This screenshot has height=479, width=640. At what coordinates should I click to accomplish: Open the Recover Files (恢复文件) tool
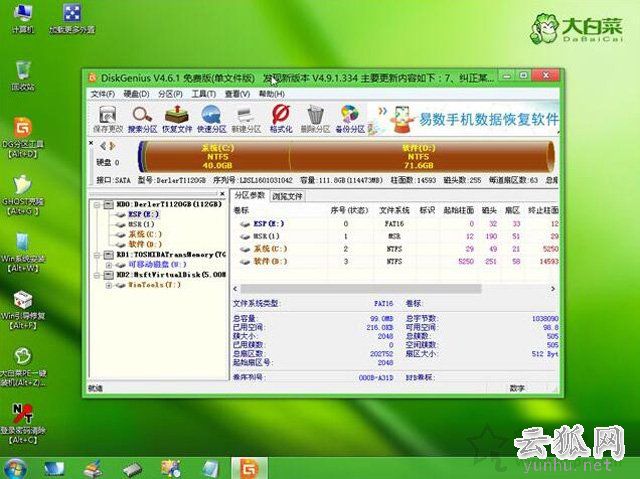tap(177, 119)
